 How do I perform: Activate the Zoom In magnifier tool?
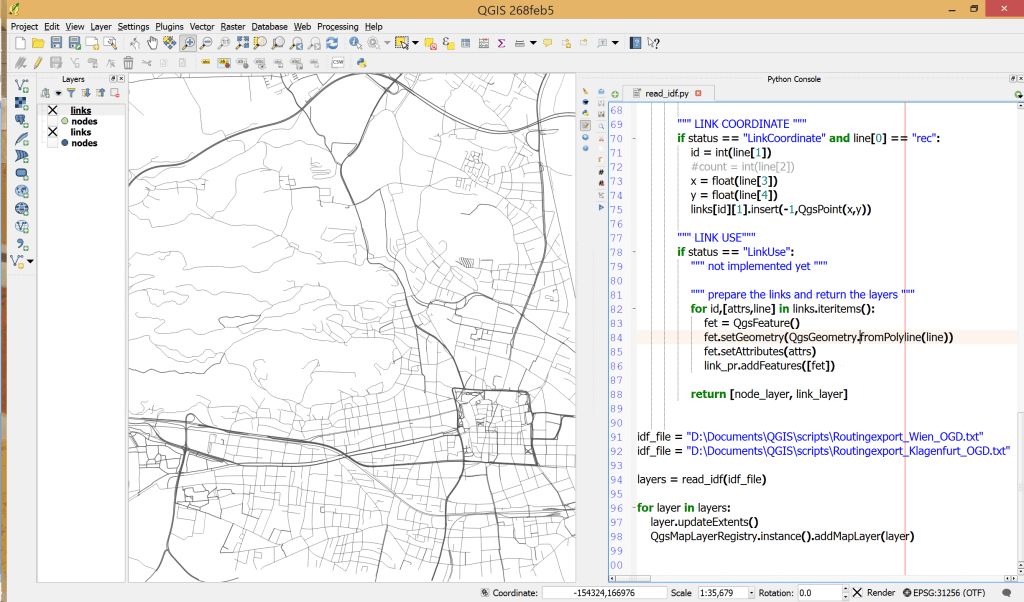[x=188, y=43]
